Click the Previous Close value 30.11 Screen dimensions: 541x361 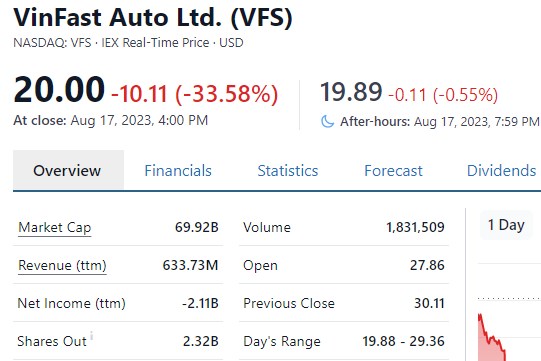(x=429, y=303)
